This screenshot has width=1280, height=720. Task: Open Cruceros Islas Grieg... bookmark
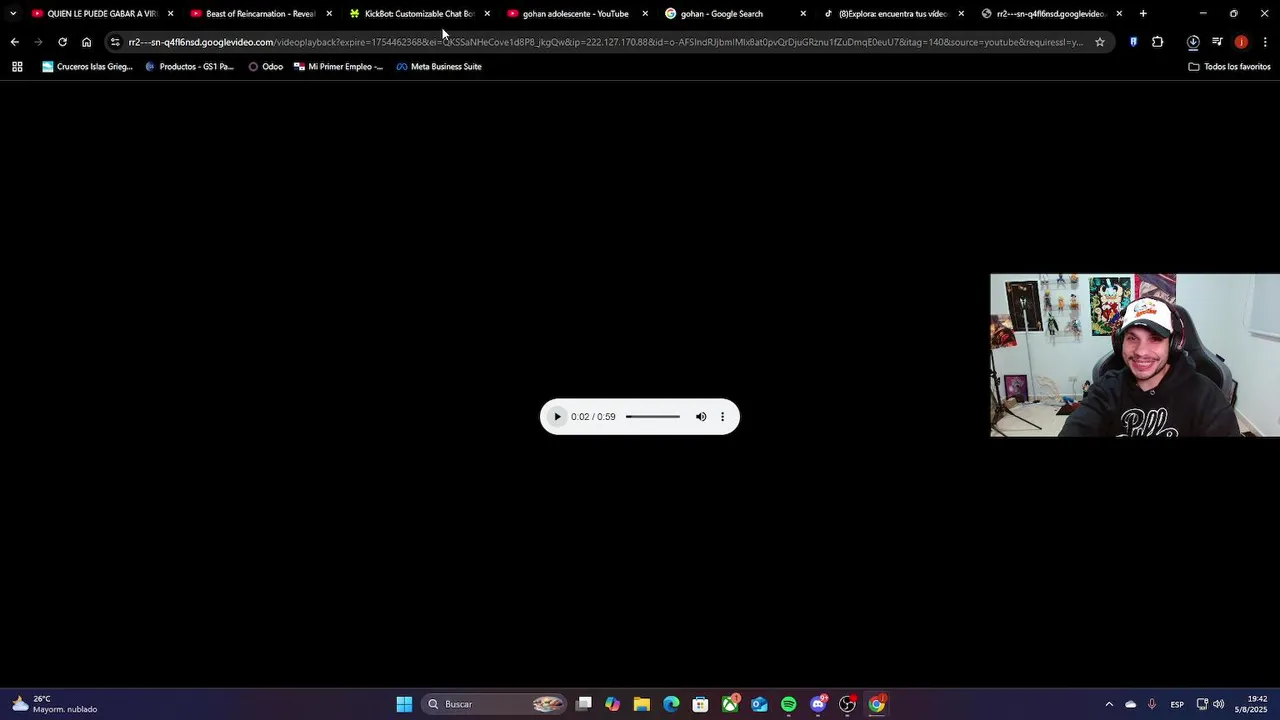(87, 67)
